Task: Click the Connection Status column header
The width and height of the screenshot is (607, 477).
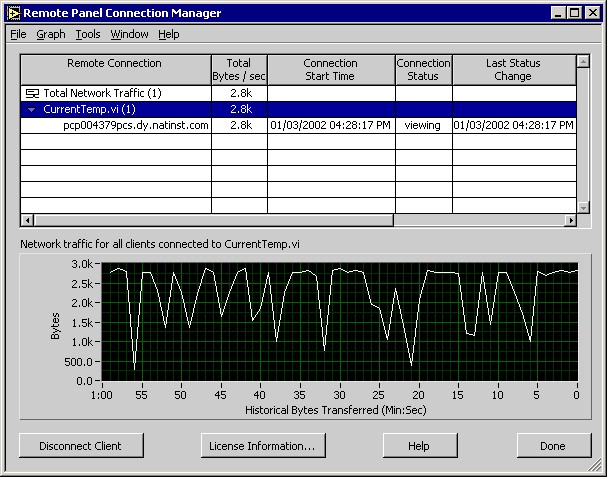Action: point(424,70)
